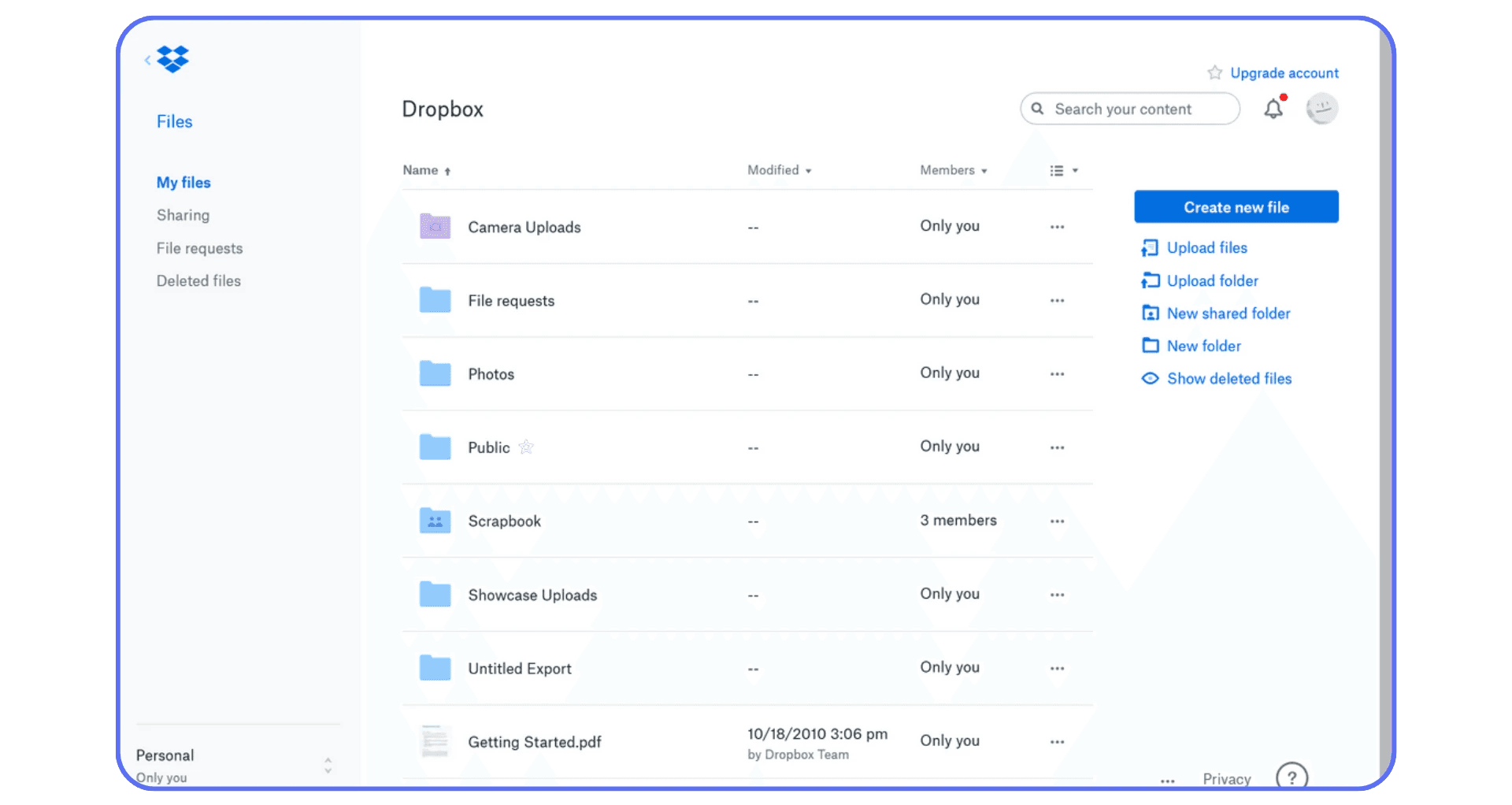This screenshot has width=1512, height=805.
Task: Open the notification bell
Action: (x=1273, y=109)
